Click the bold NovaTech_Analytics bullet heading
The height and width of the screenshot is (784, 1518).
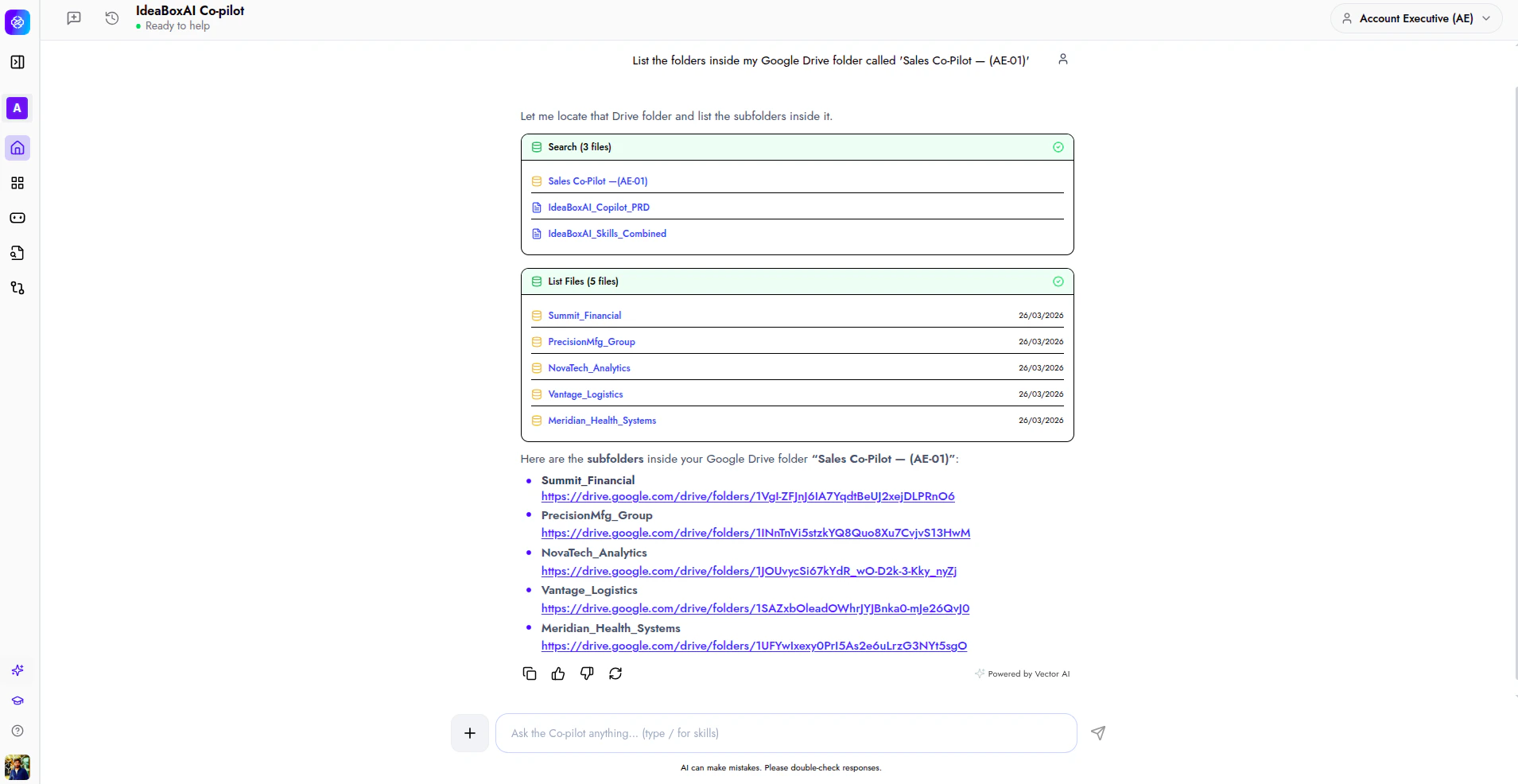[594, 553]
